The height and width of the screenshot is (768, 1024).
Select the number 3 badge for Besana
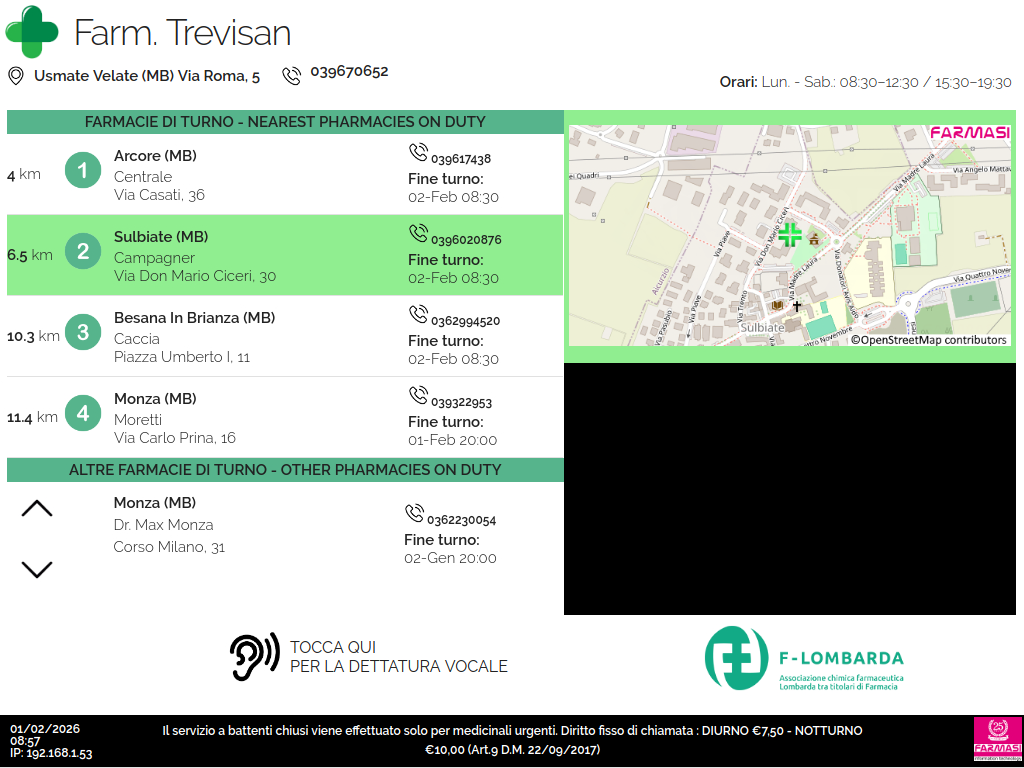(83, 333)
